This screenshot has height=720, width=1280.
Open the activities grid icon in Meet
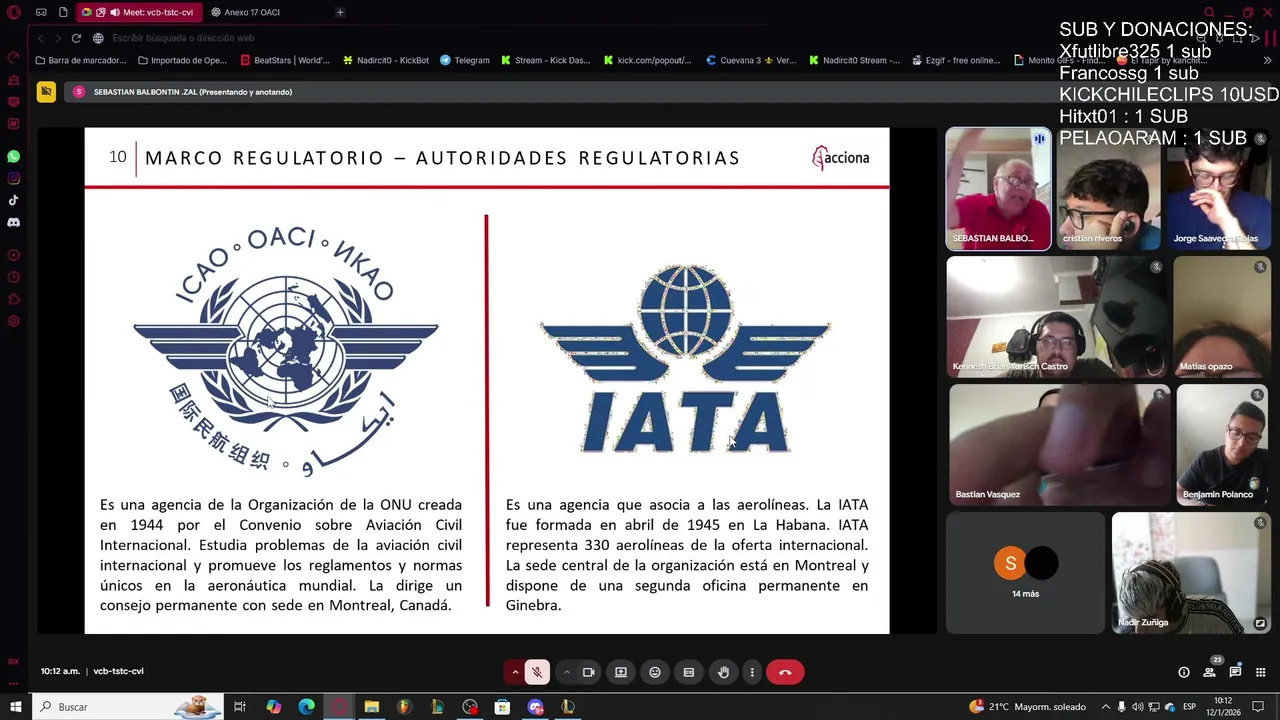pyautogui.click(x=1260, y=672)
